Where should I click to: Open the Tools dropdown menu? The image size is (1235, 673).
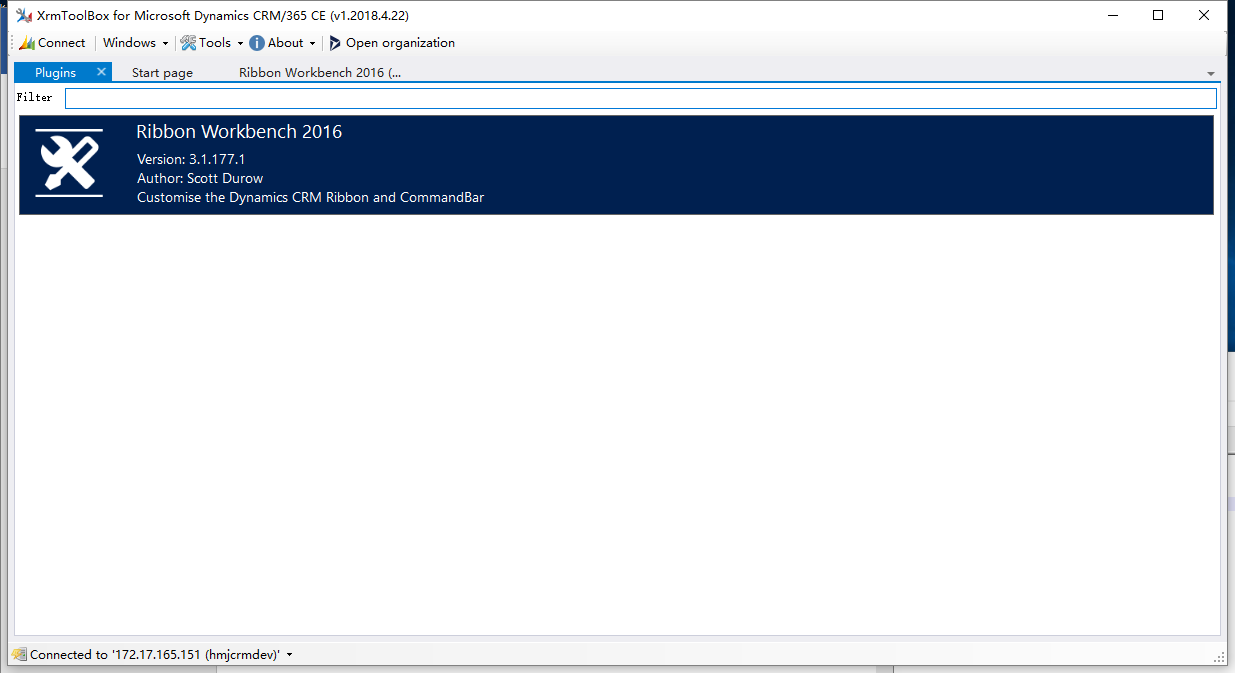pyautogui.click(x=212, y=43)
